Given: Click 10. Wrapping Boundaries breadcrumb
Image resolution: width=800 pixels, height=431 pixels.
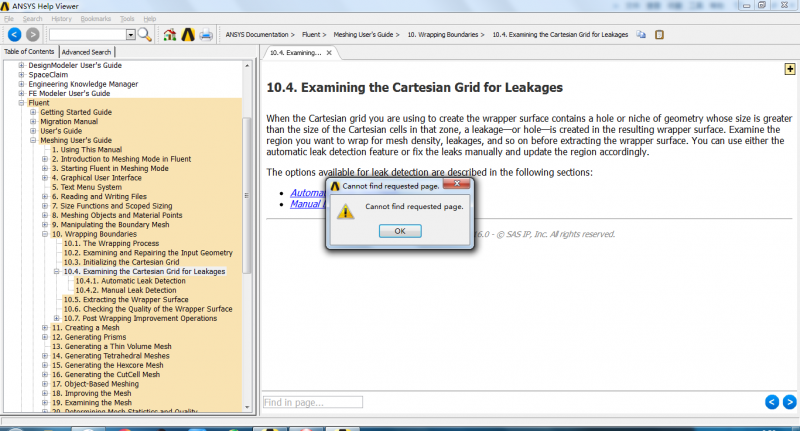Looking at the screenshot, I should [443, 35].
